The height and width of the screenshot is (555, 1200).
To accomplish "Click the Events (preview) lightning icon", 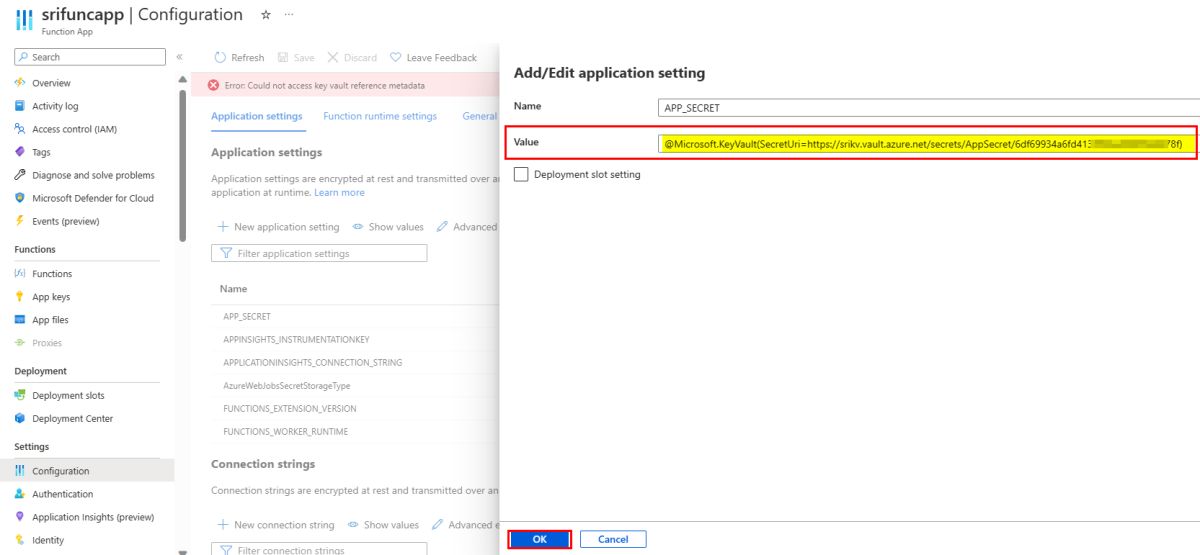I will (20, 221).
